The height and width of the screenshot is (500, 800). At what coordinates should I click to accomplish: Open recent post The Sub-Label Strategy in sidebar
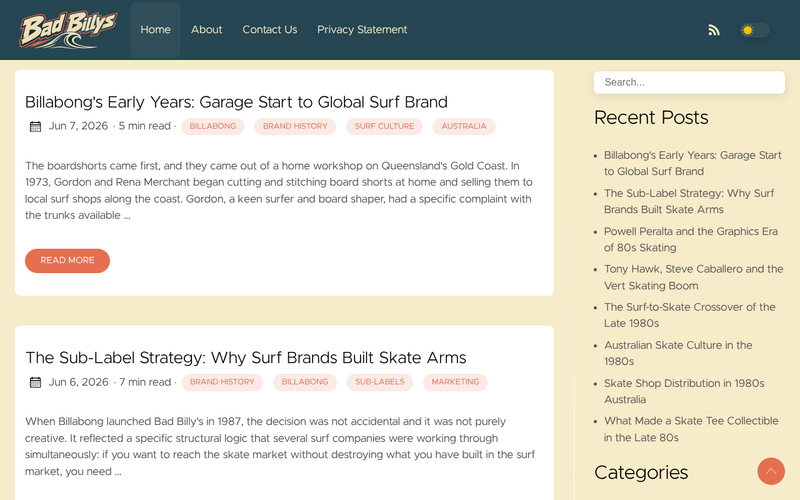pyautogui.click(x=689, y=202)
